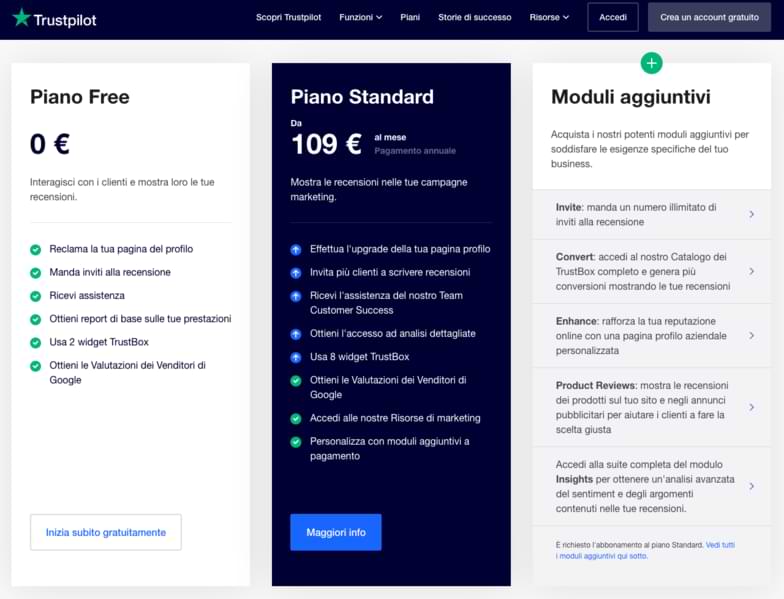
Task: Click checkmark beside Usa 2 widget TrustBox
Action: [36, 342]
